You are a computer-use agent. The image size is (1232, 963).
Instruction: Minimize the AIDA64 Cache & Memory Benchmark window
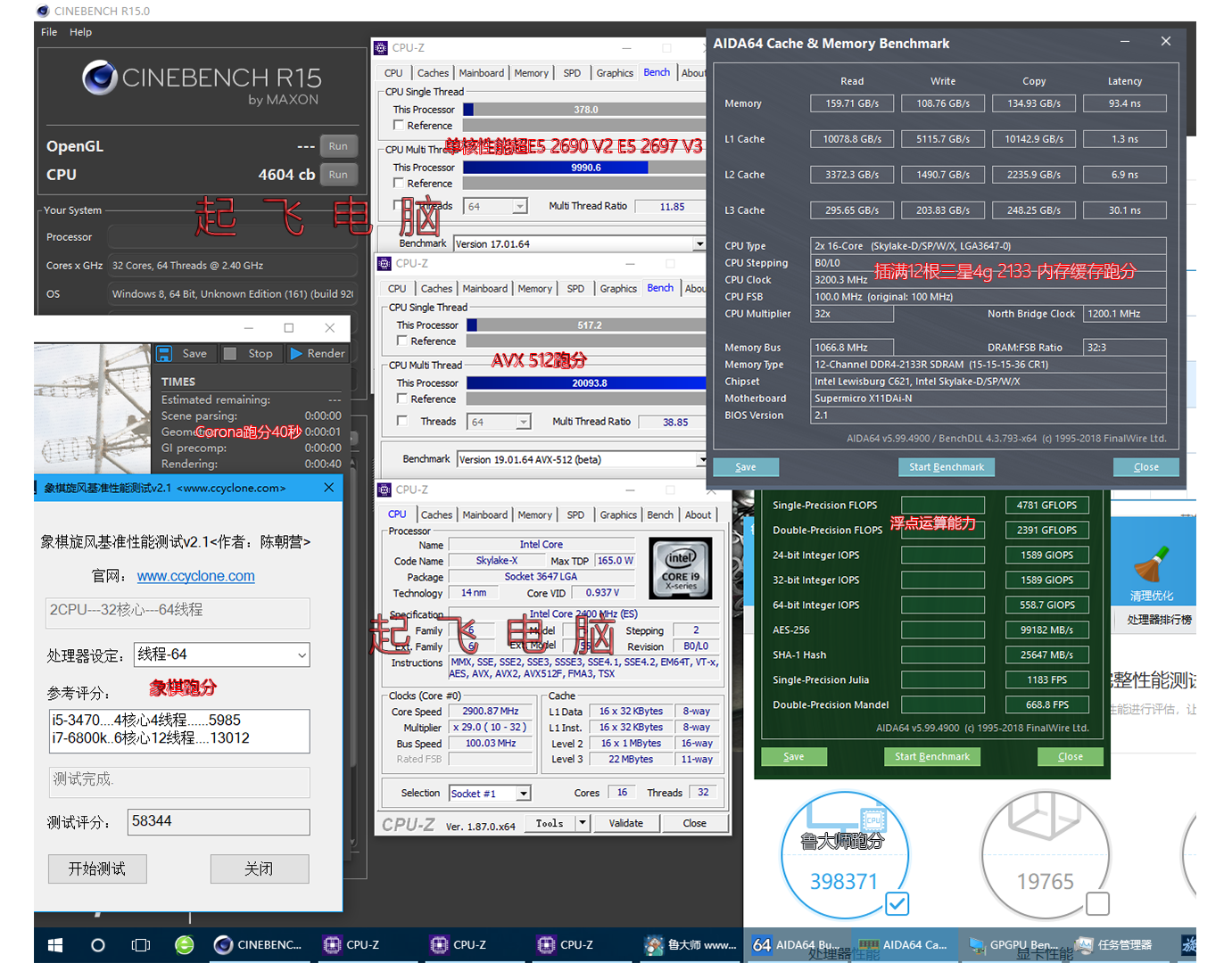point(1125,42)
